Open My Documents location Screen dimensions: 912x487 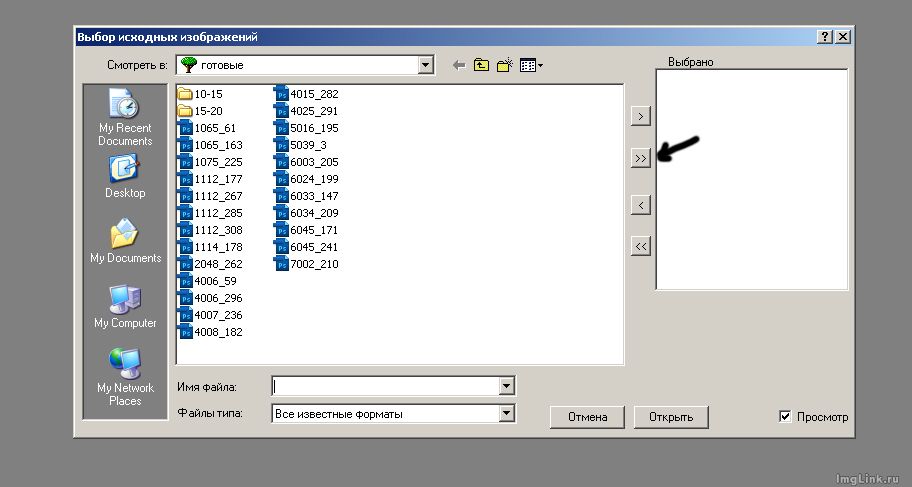click(125, 241)
